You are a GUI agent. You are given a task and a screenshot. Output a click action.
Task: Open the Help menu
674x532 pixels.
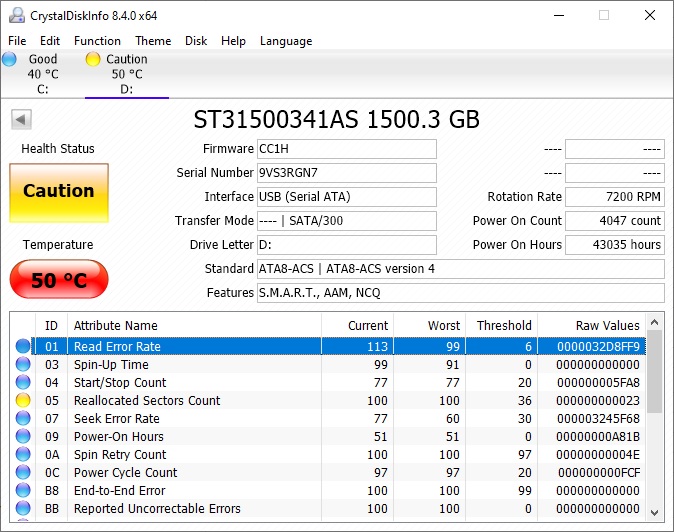point(233,41)
